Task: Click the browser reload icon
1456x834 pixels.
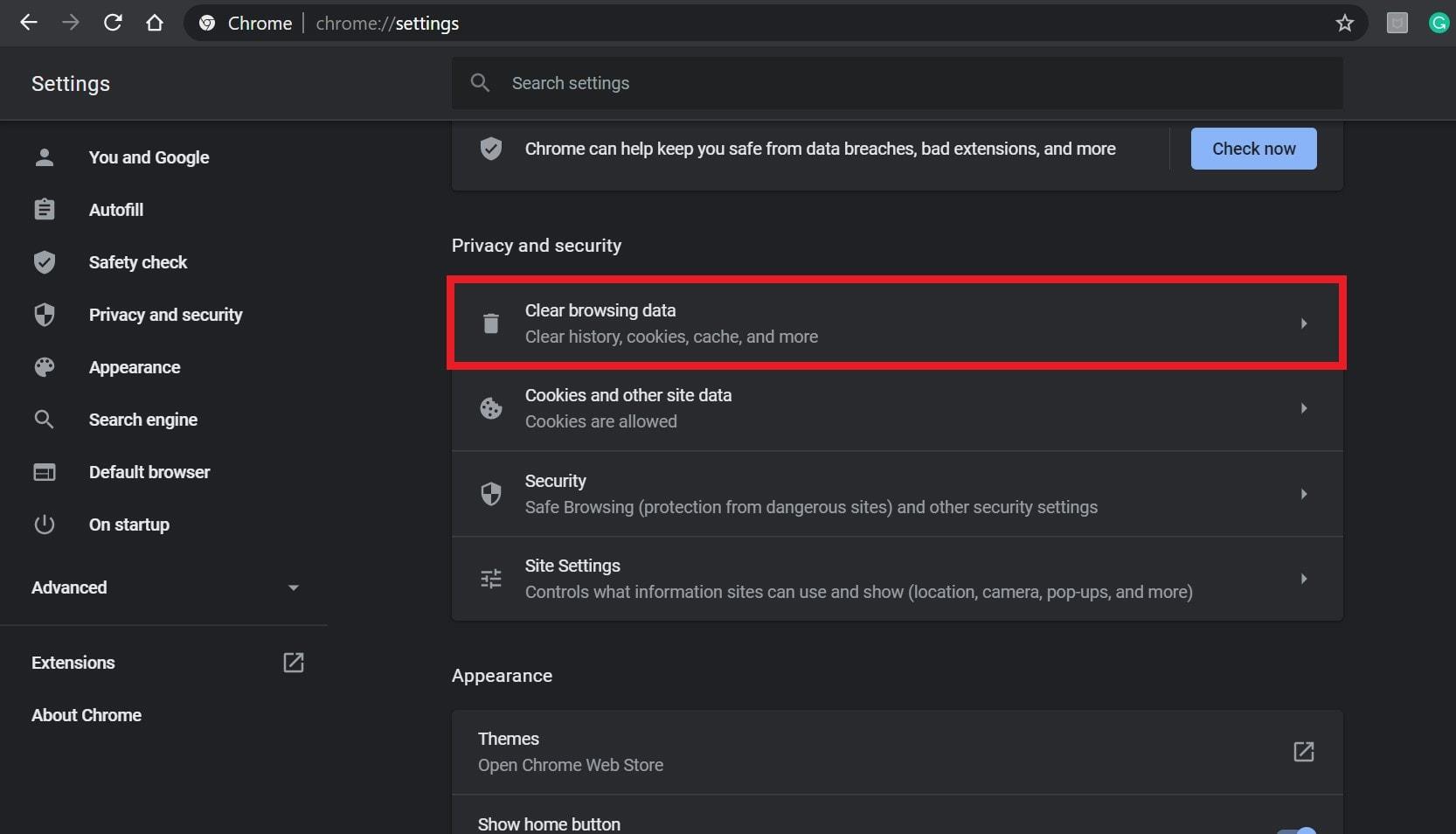Action: (113, 23)
